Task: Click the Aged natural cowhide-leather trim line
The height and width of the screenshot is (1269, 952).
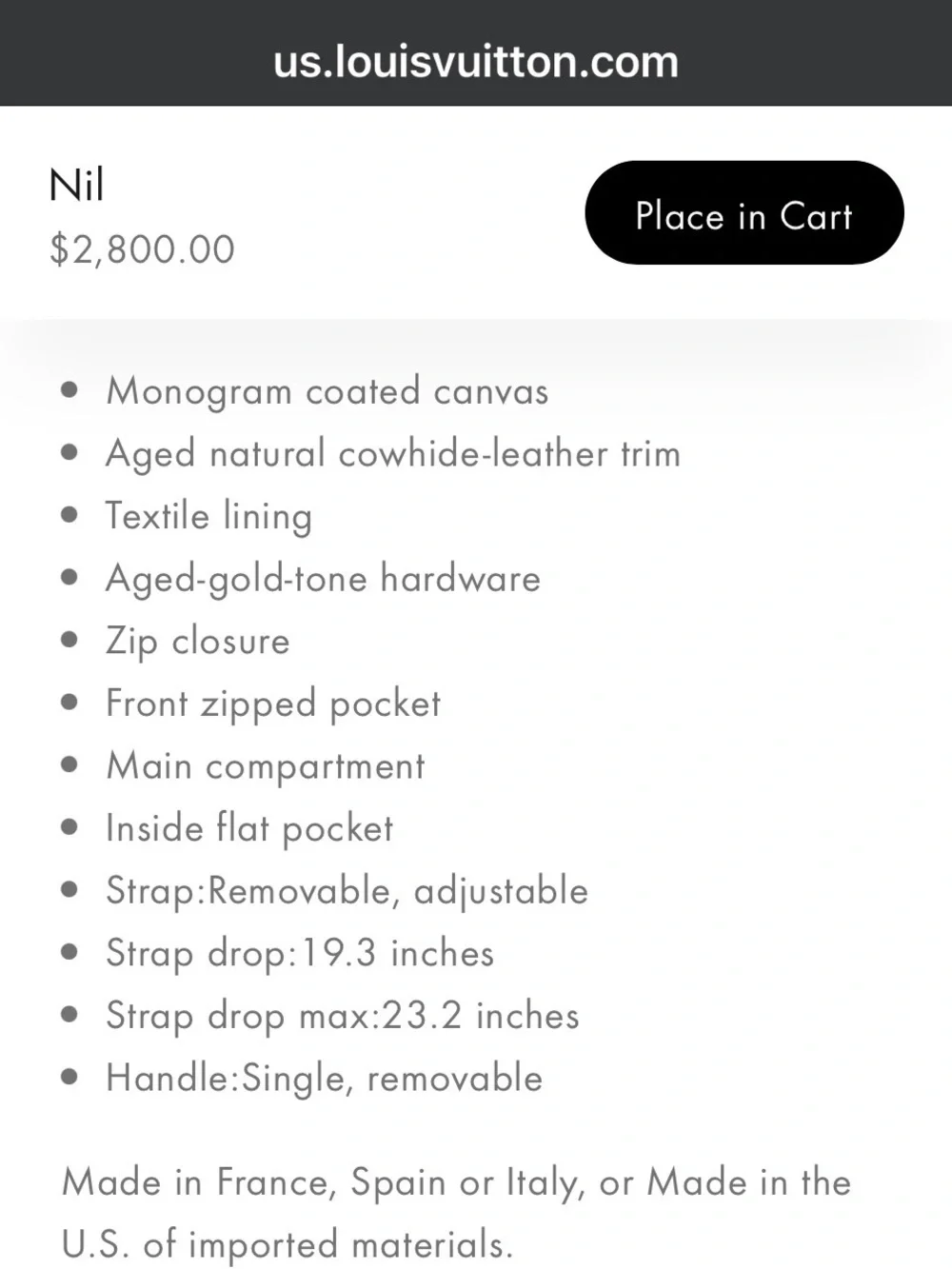Action: click(393, 454)
